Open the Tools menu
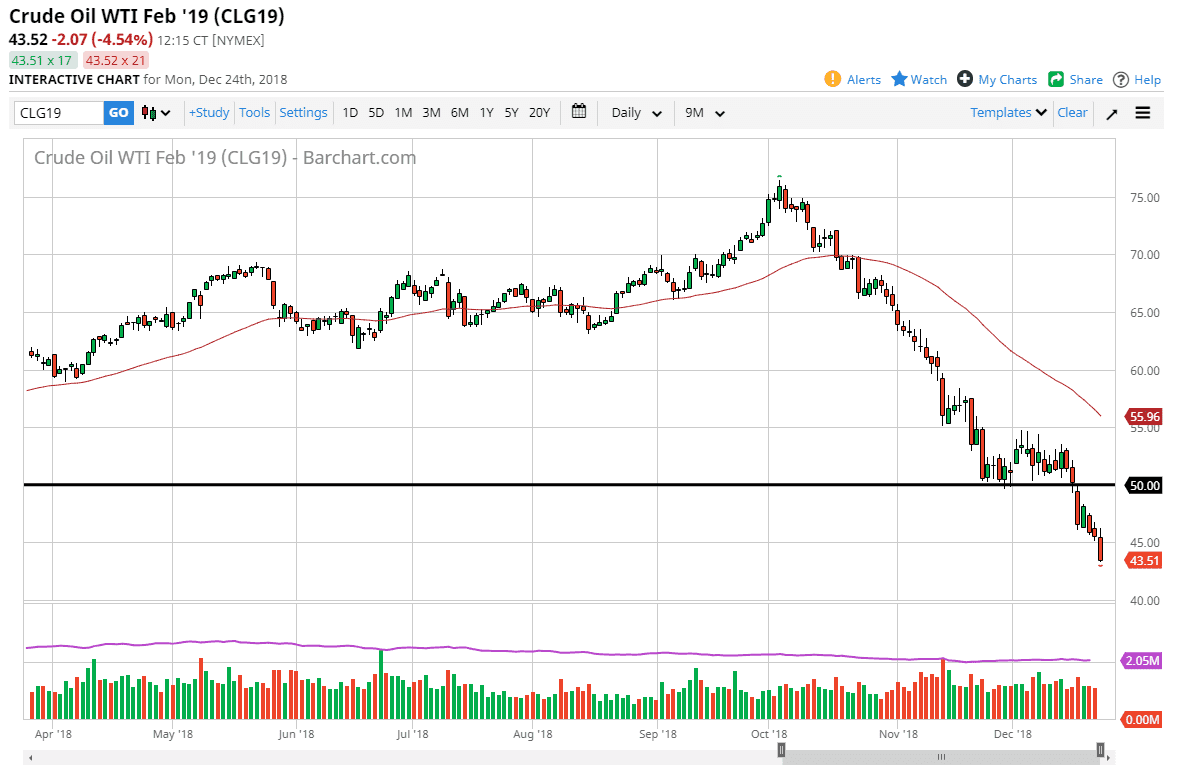 click(x=254, y=112)
